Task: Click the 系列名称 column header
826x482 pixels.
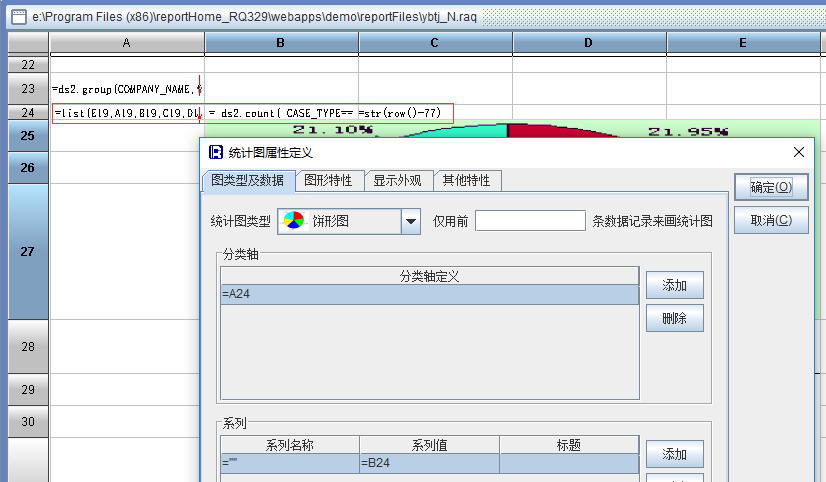Action: coord(290,445)
